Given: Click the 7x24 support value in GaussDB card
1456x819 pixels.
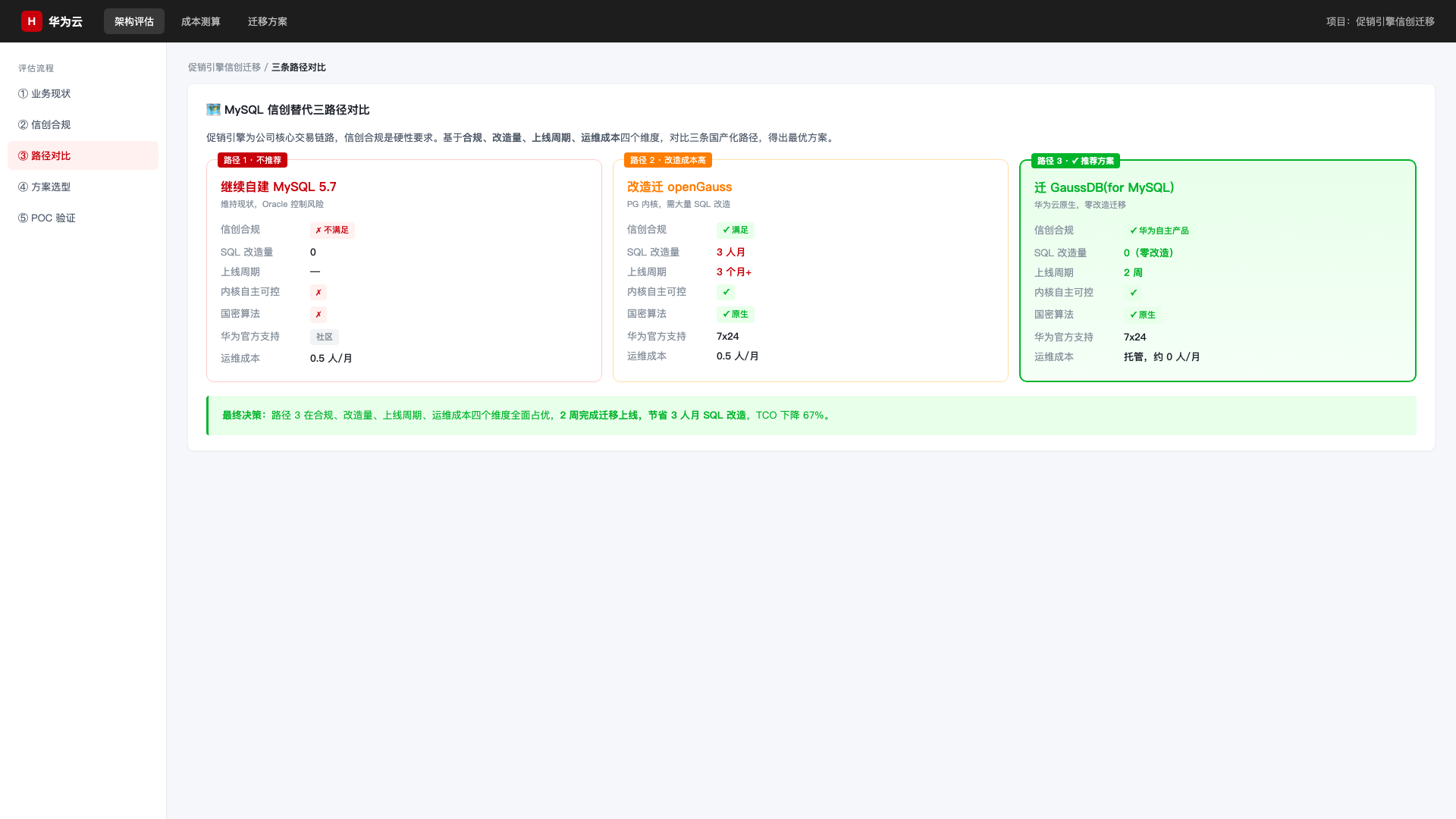Looking at the screenshot, I should [1135, 337].
